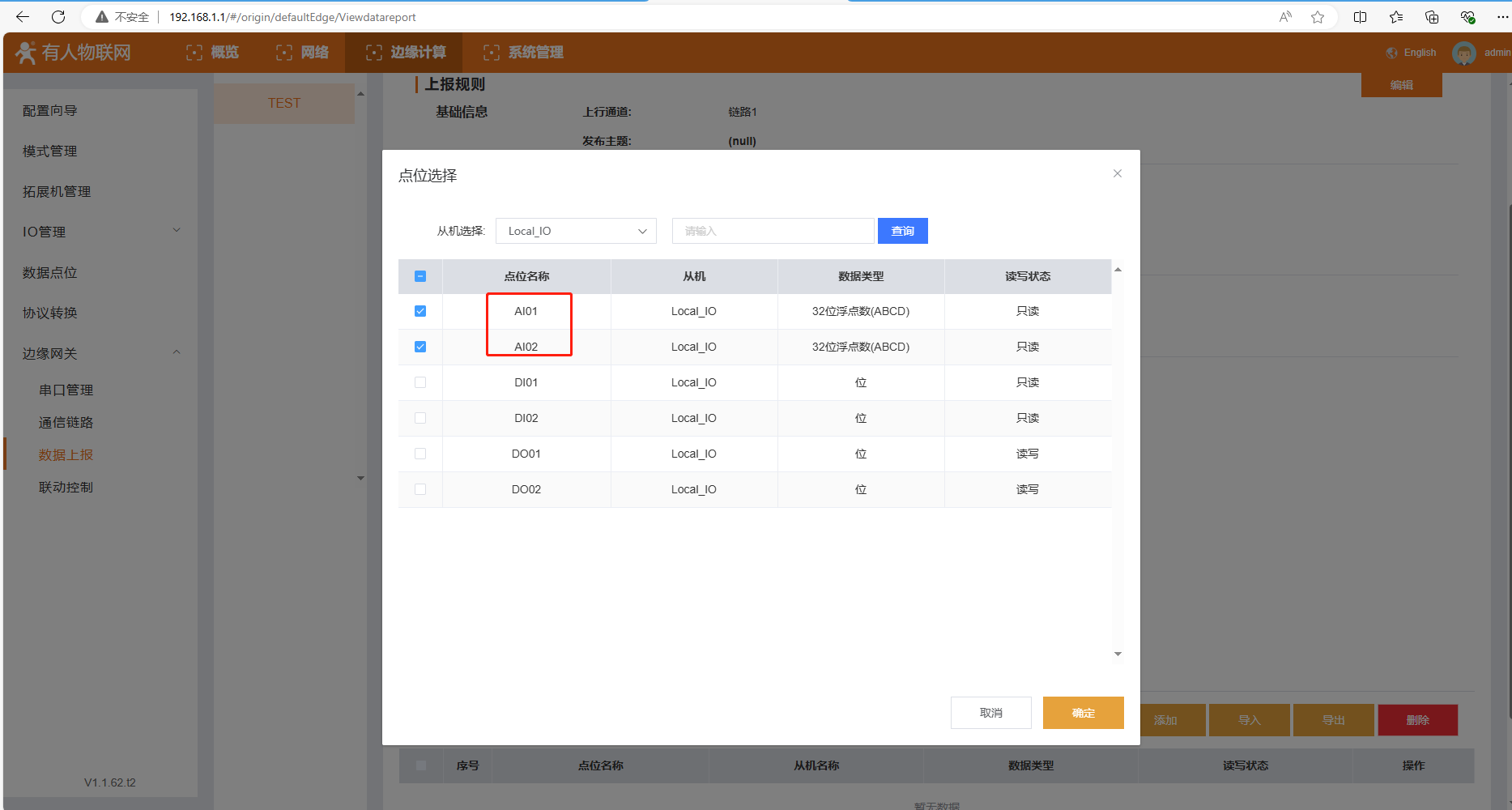
Task: Uncheck the AI01 row checkbox
Action: click(420, 311)
